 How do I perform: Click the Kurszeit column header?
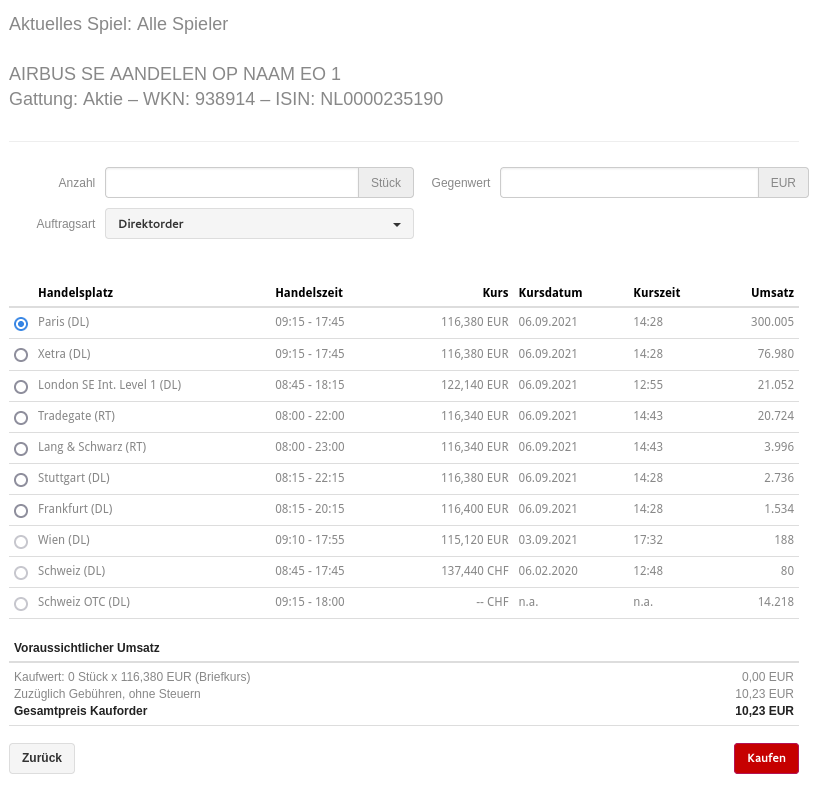tap(656, 293)
